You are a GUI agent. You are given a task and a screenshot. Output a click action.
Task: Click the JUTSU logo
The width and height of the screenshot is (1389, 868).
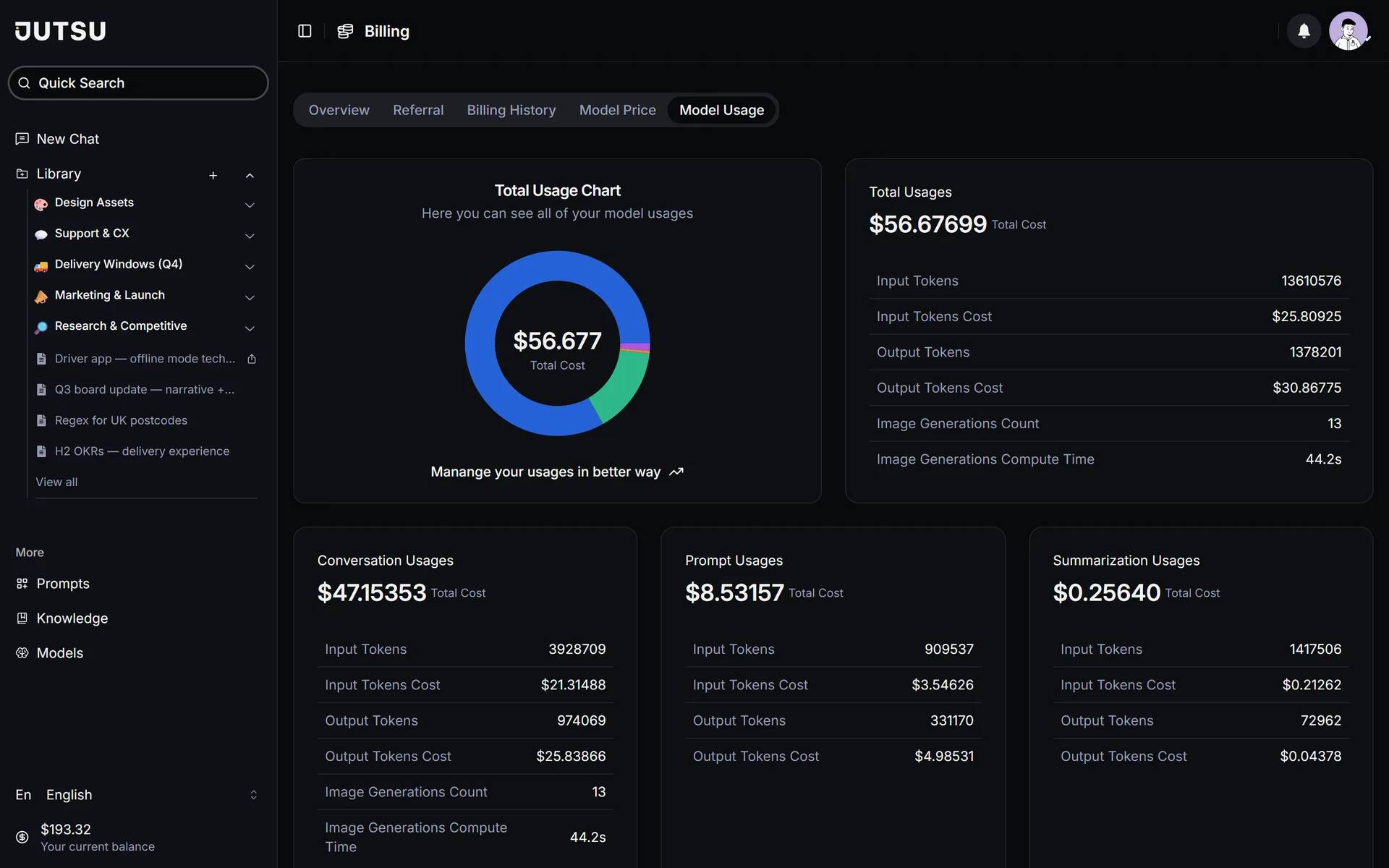[x=61, y=31]
